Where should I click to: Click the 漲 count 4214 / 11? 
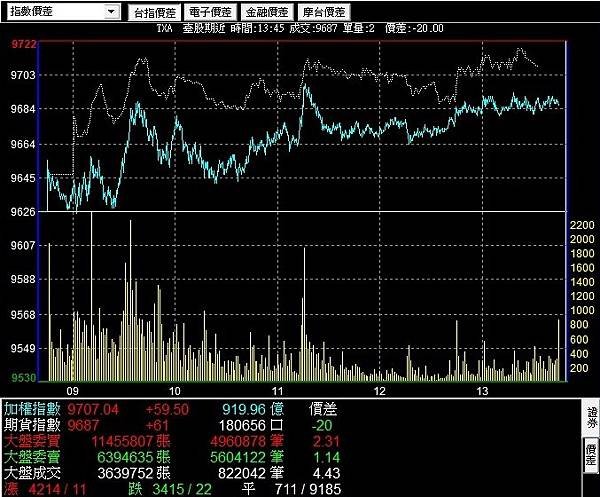point(57,489)
